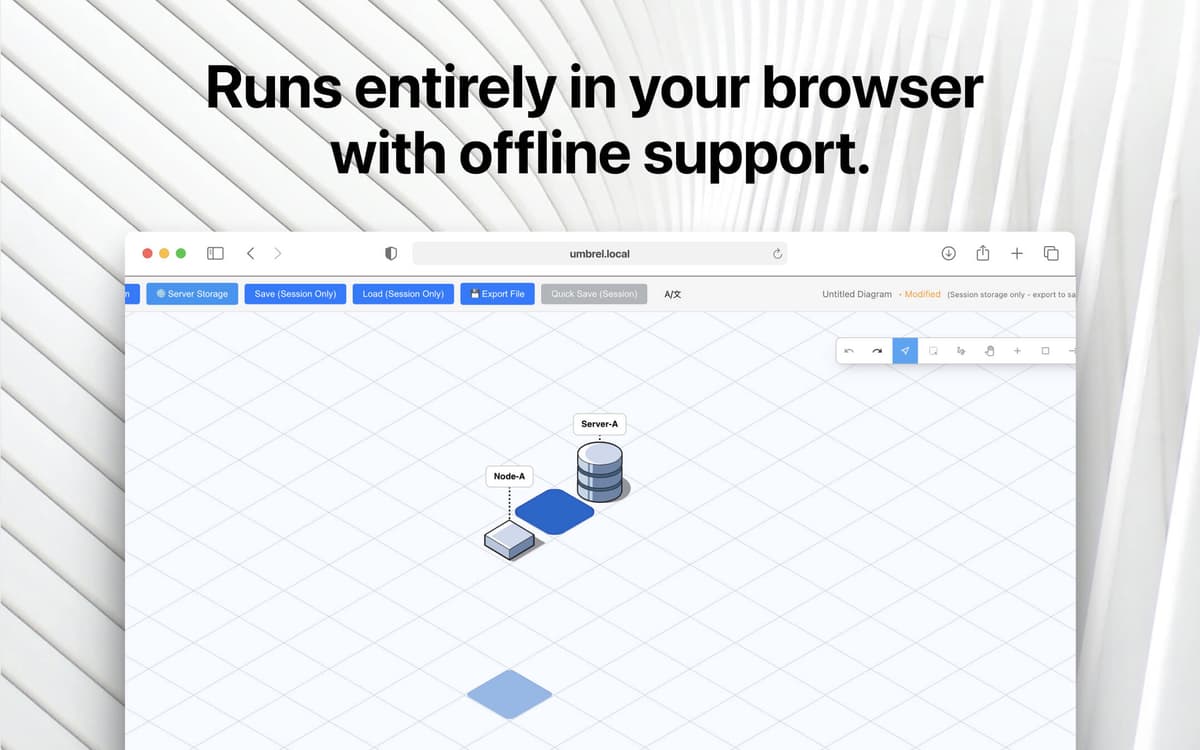
Task: Export the diagram using Export File
Action: pyautogui.click(x=497, y=293)
